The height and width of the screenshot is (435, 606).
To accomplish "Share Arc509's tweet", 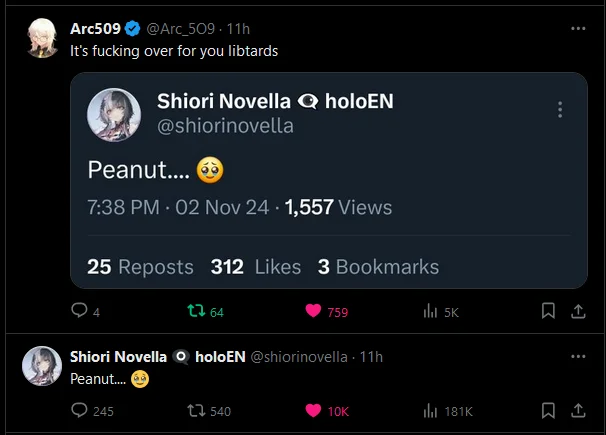I will pyautogui.click(x=578, y=311).
